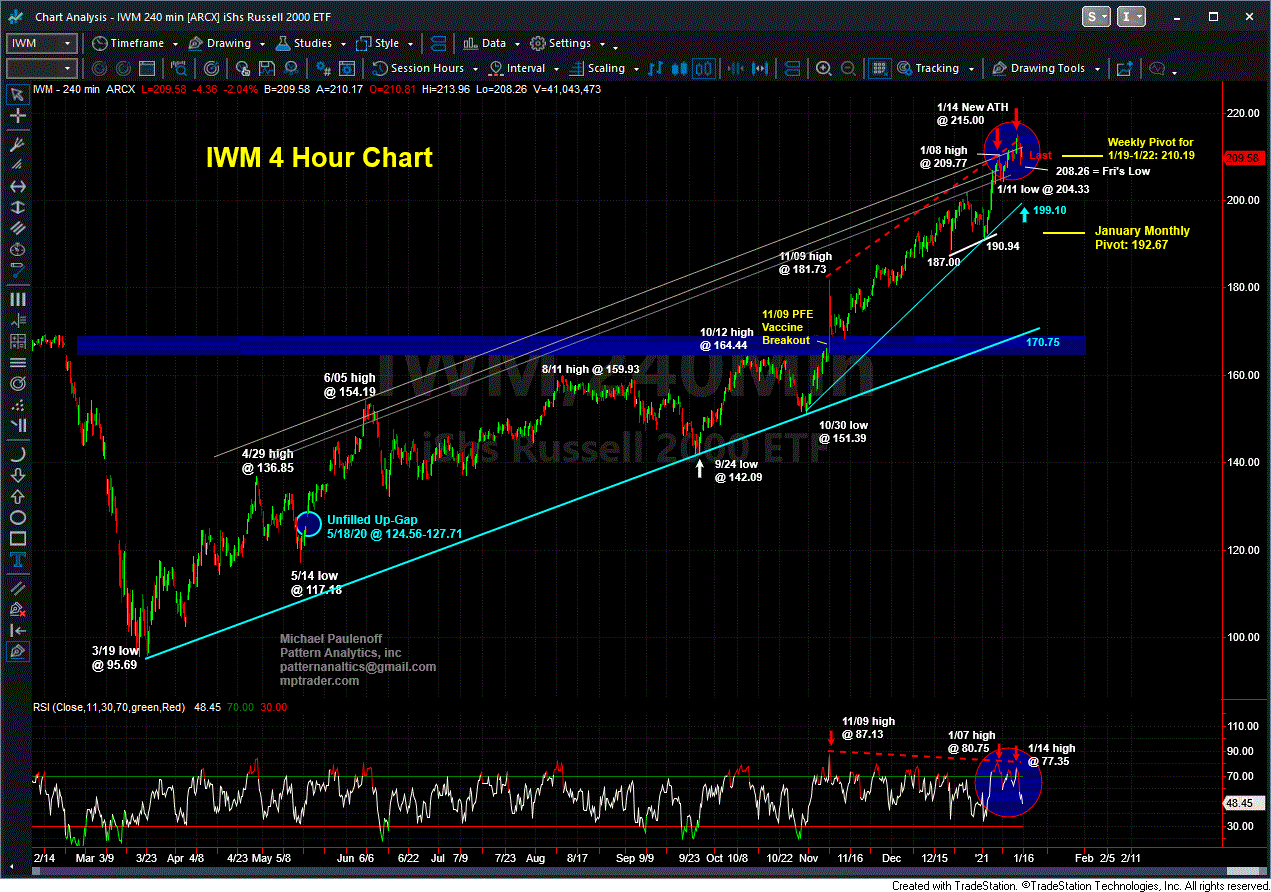Viewport: 1271px width, 892px height.
Task: Pick the horizontal double-arrow measure tool
Action: pos(18,185)
